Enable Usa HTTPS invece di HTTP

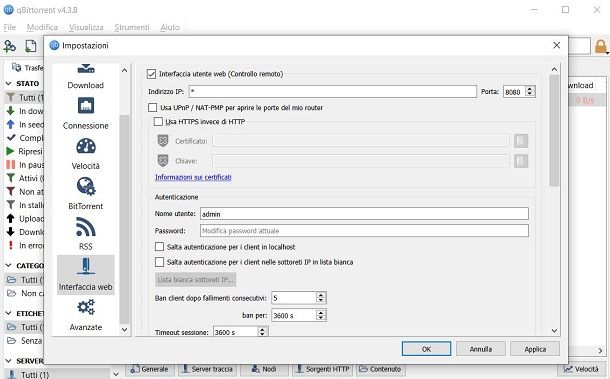158,121
